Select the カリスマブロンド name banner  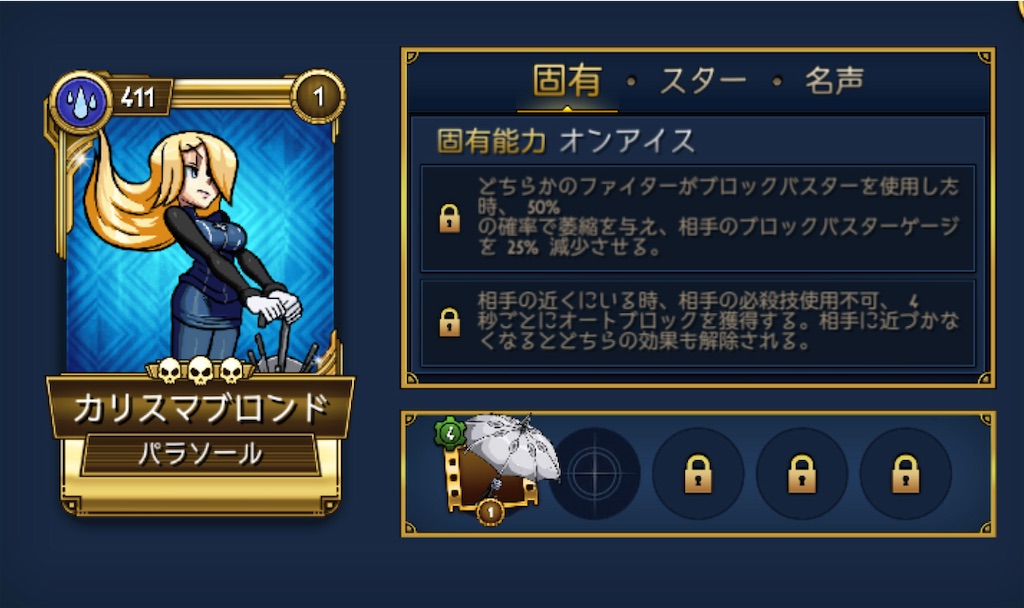200,408
